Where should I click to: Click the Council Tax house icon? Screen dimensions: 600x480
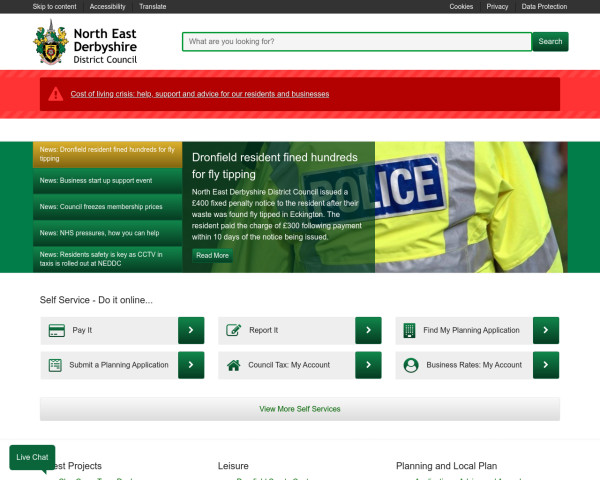pyautogui.click(x=234, y=365)
